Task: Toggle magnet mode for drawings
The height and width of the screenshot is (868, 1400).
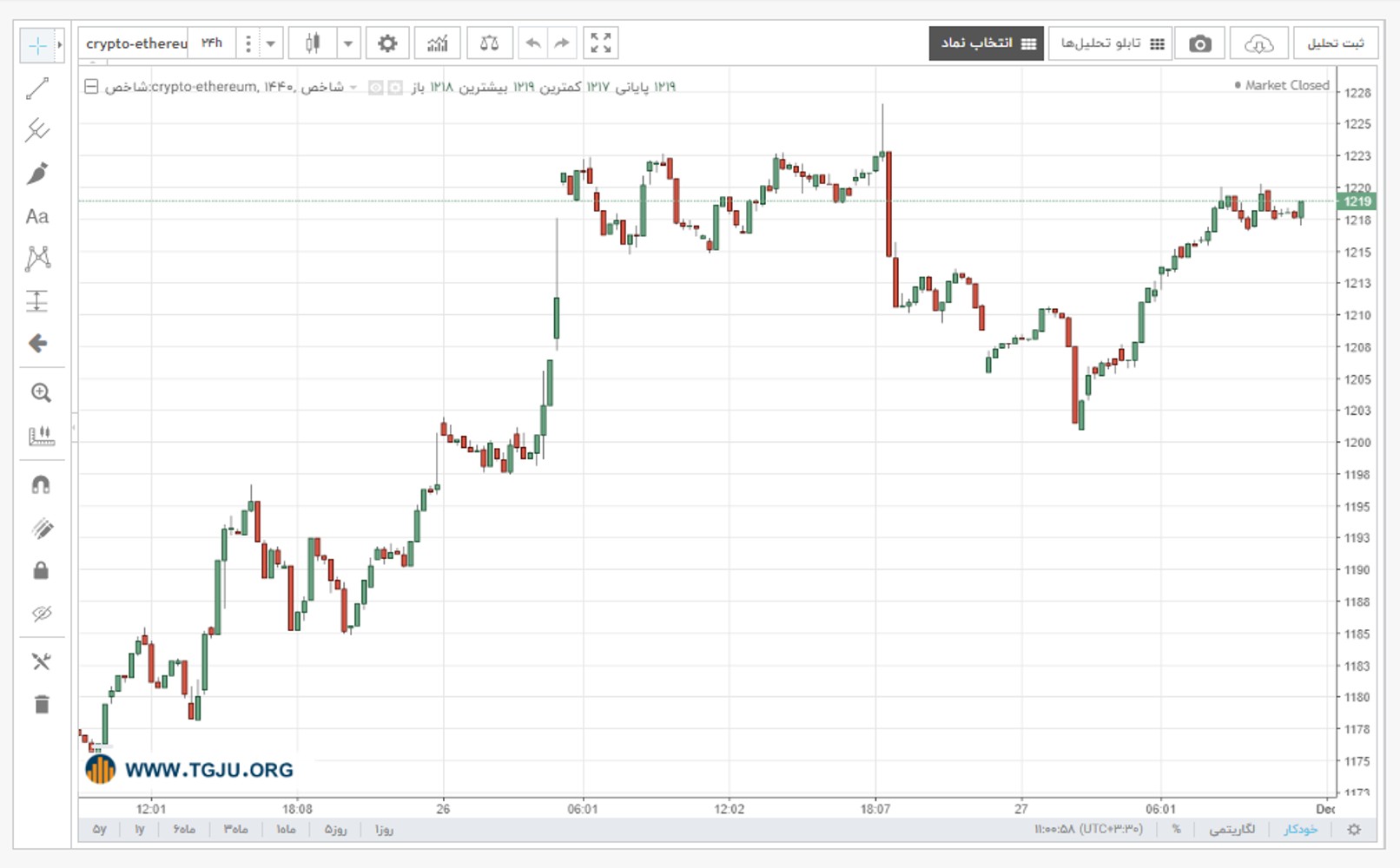Action: point(41,484)
